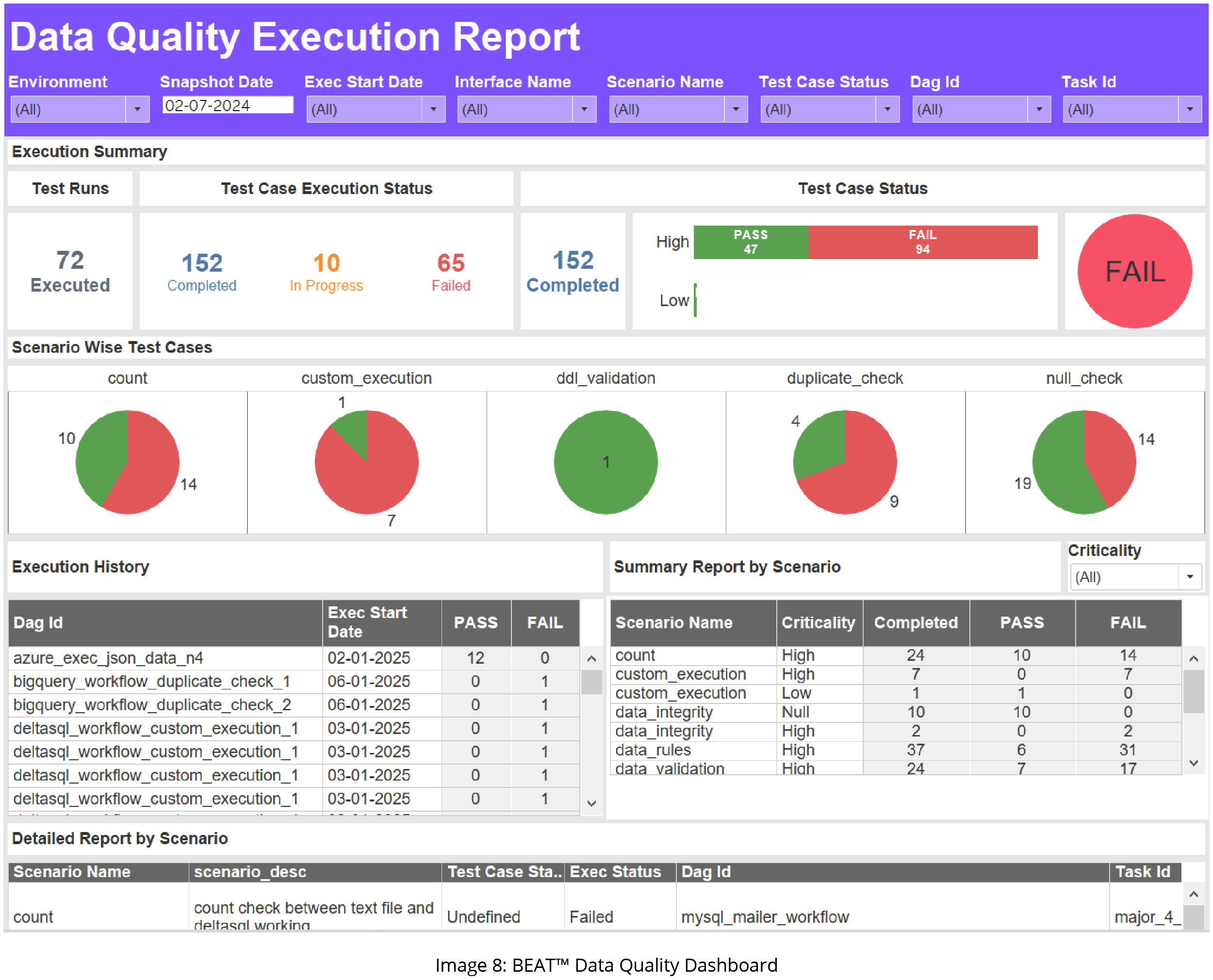
Task: Click the green PASS 47 bar segment
Action: (751, 242)
